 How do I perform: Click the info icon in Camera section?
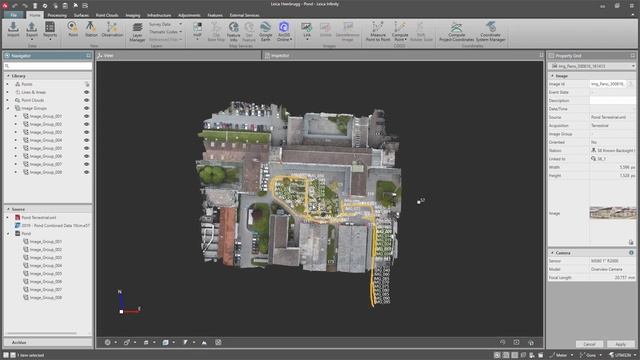click(x=631, y=253)
